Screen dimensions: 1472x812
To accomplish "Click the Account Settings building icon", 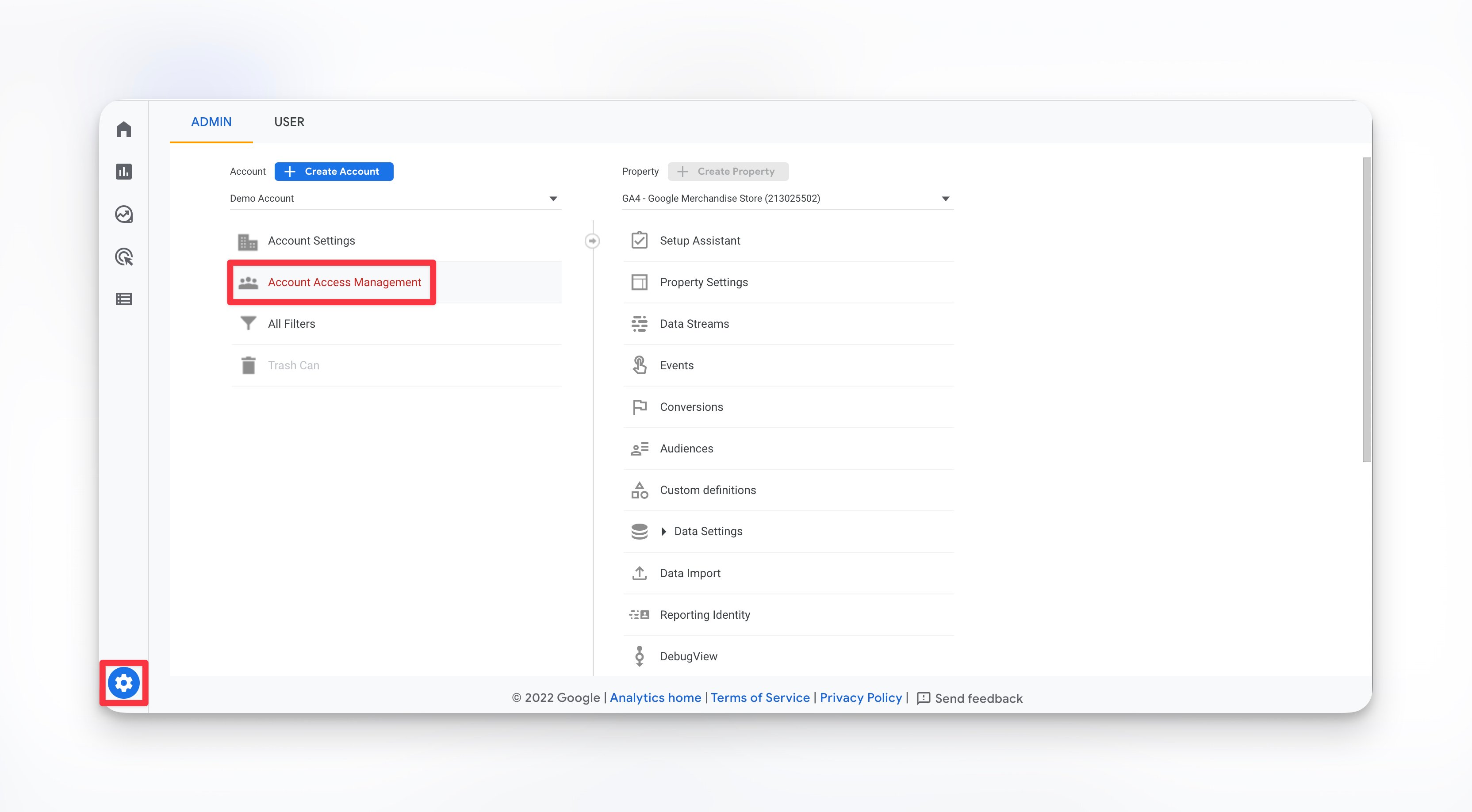I will (247, 242).
